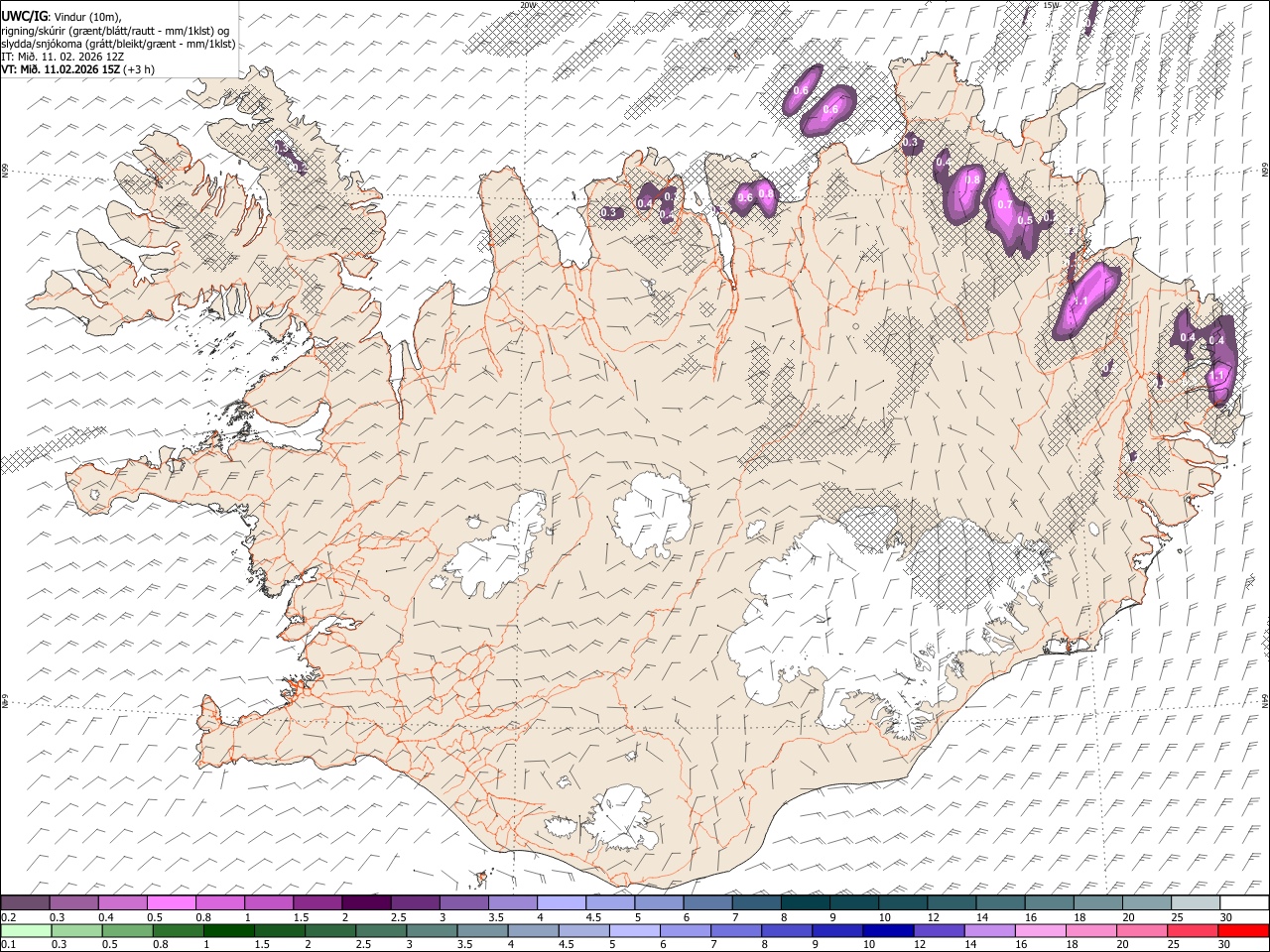Click the '12' label under the upper legend
This screenshot has width=1270, height=952.
[x=934, y=917]
